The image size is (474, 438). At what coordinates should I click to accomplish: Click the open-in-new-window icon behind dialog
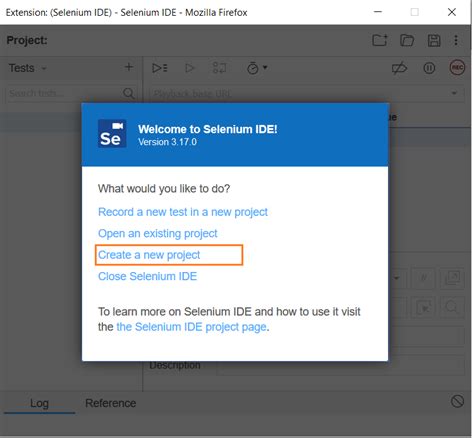pos(452,278)
